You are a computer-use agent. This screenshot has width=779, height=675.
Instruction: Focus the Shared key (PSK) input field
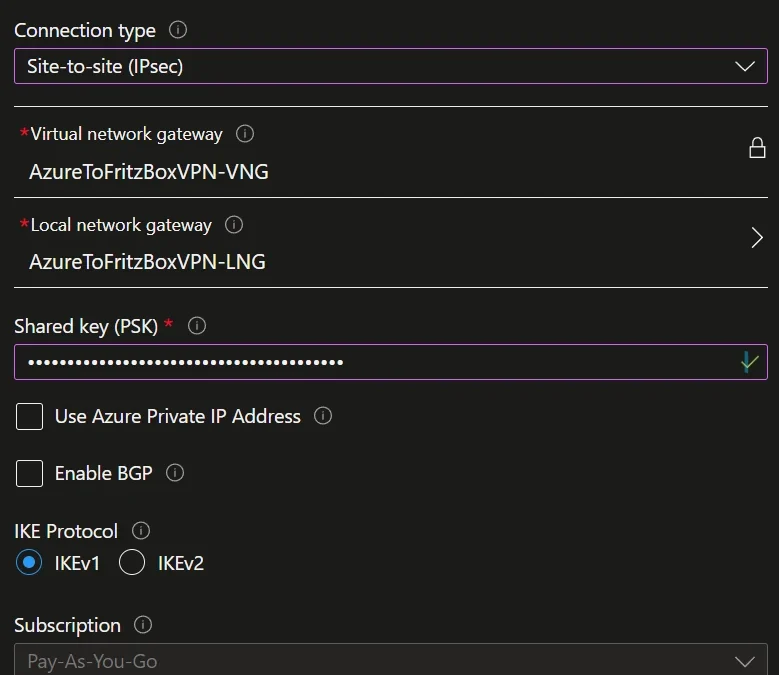[x=391, y=362]
